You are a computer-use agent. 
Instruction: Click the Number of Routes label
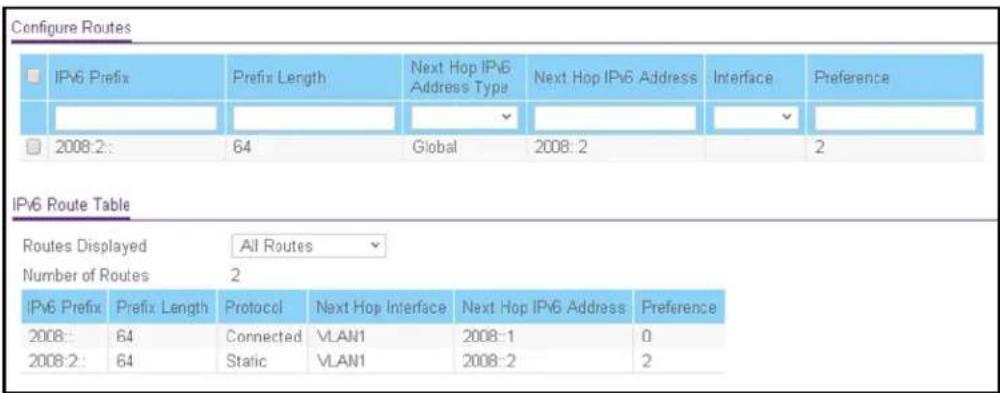[85, 276]
